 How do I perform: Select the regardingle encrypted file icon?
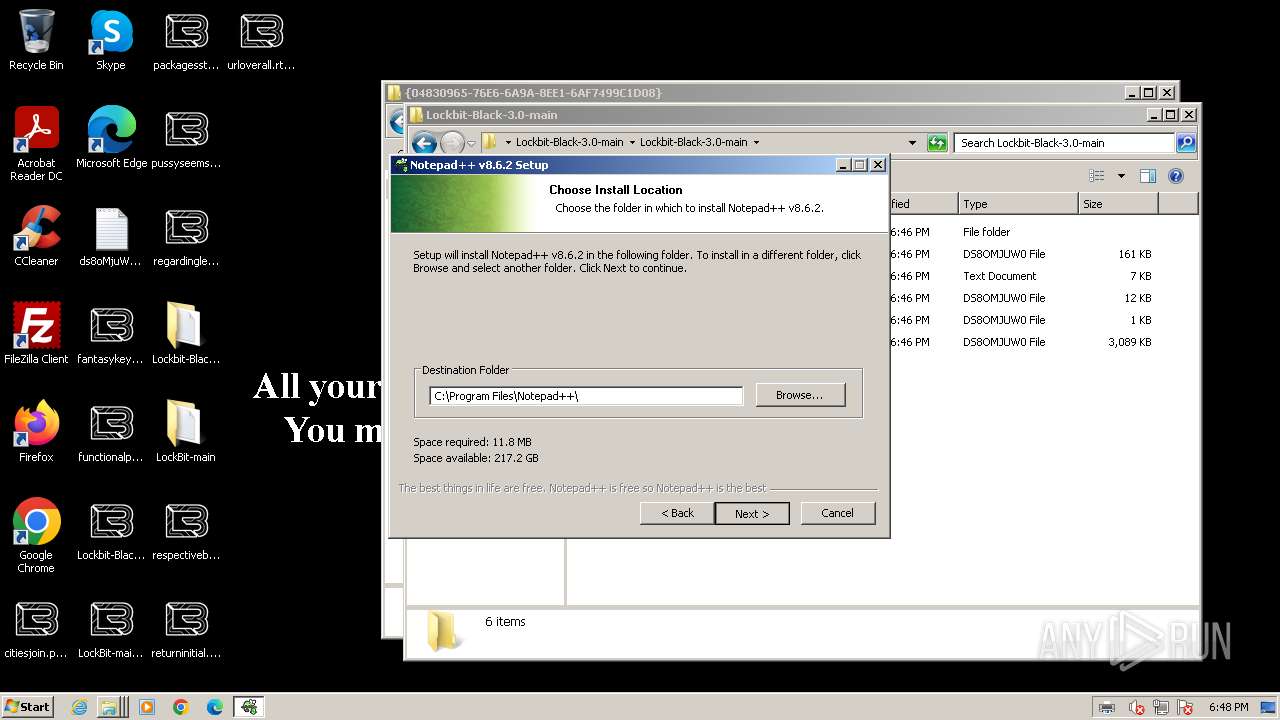click(186, 237)
